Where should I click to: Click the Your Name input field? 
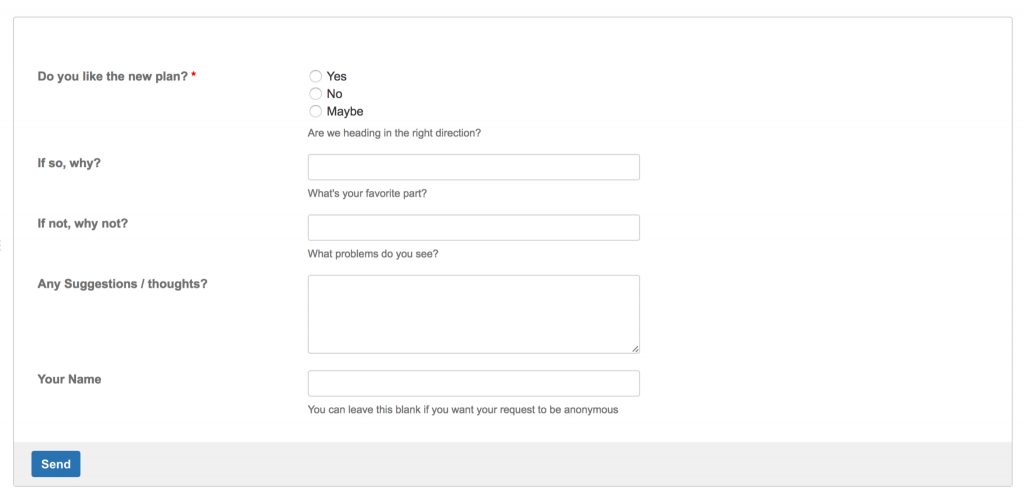pos(473,383)
